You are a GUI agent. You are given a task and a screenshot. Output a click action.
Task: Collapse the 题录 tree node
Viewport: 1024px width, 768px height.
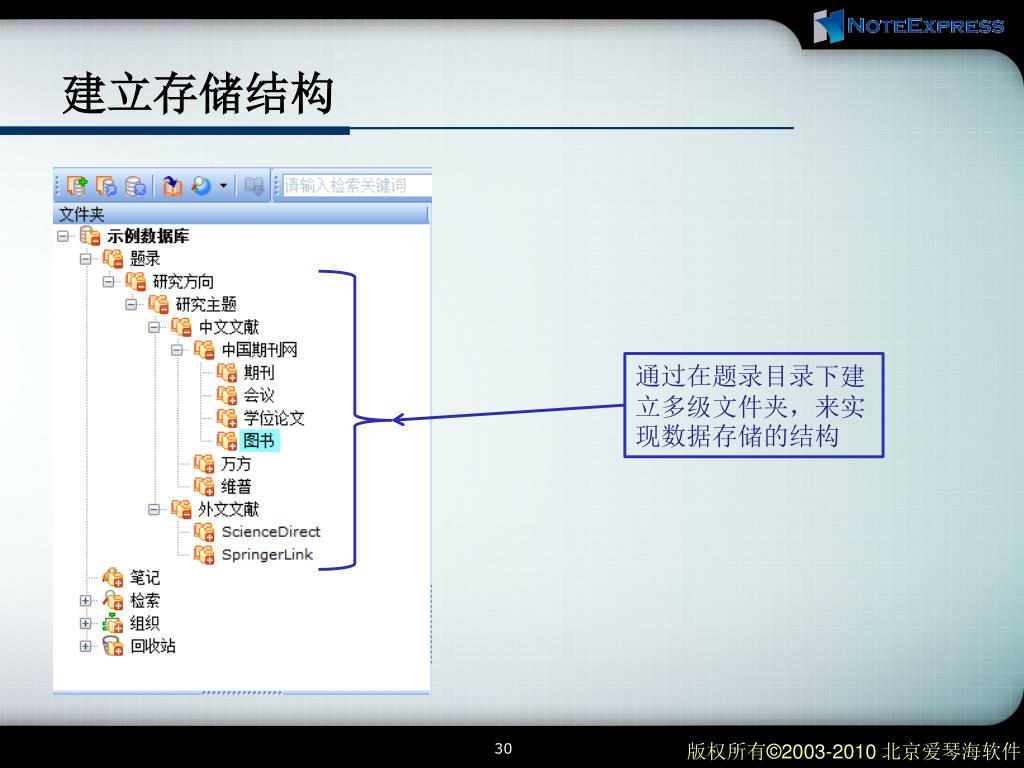pos(86,259)
